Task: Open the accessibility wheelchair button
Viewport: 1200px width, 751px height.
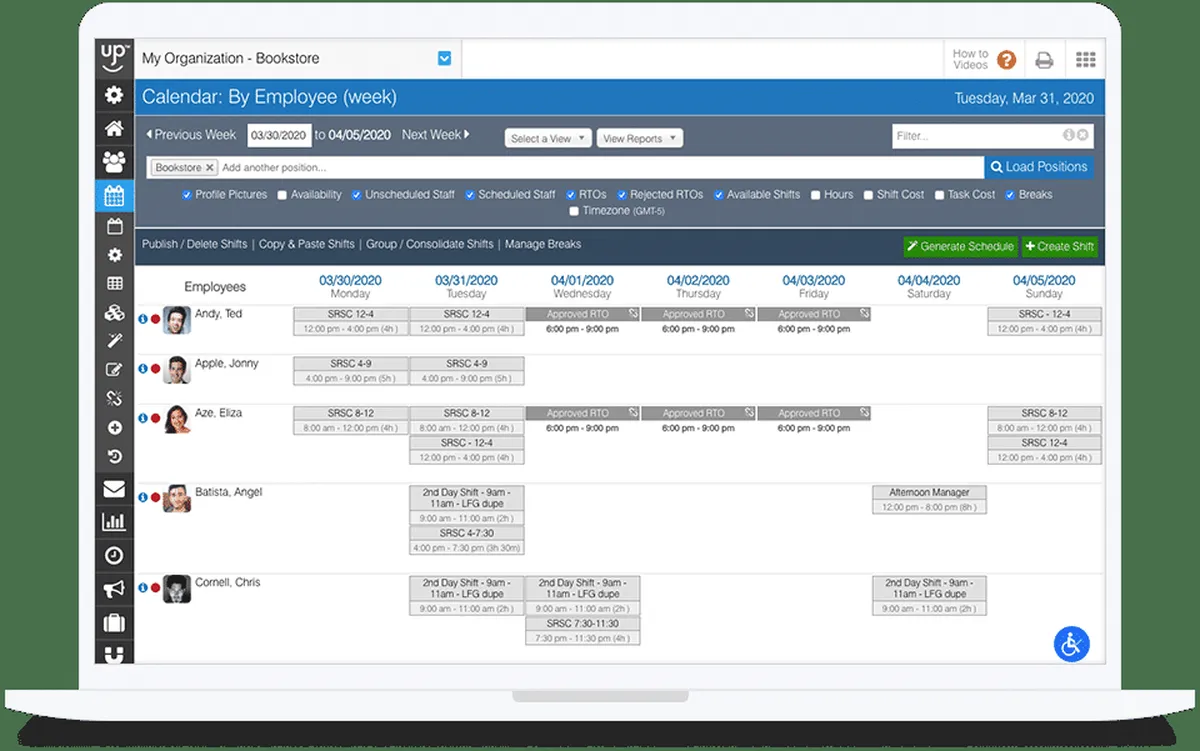Action: (x=1072, y=644)
